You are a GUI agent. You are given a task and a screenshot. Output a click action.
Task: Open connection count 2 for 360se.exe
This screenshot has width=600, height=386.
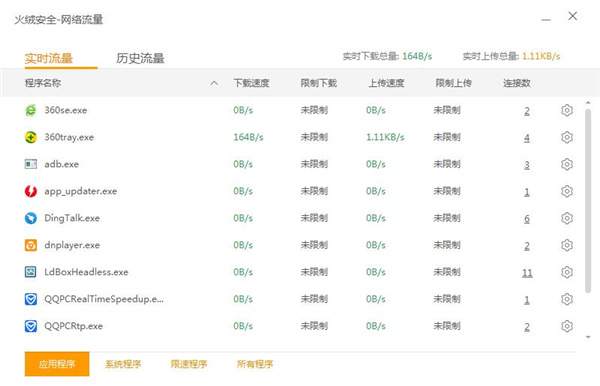(527, 111)
